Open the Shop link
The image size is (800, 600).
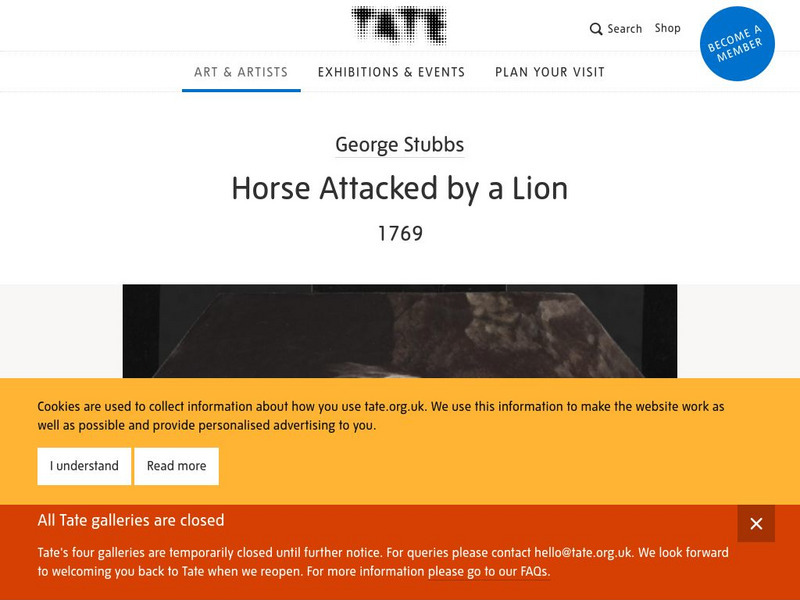(667, 29)
